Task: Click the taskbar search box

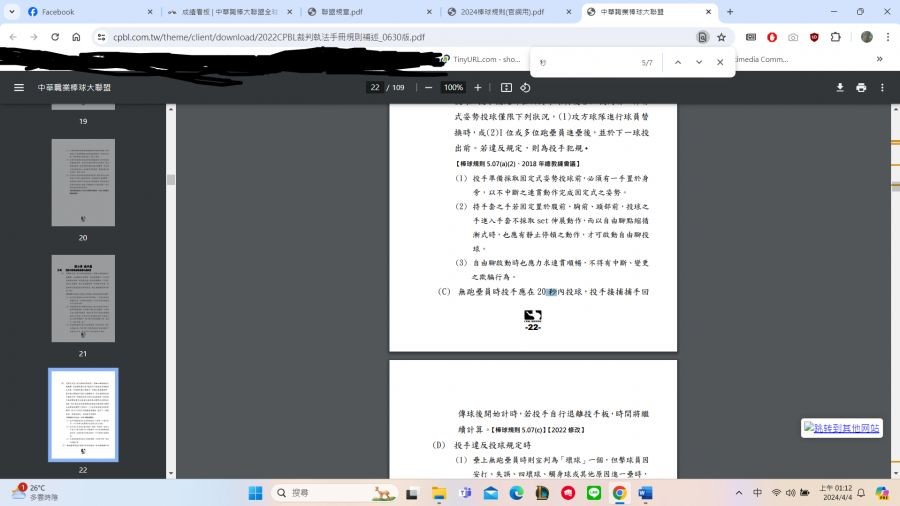Action: [336, 493]
